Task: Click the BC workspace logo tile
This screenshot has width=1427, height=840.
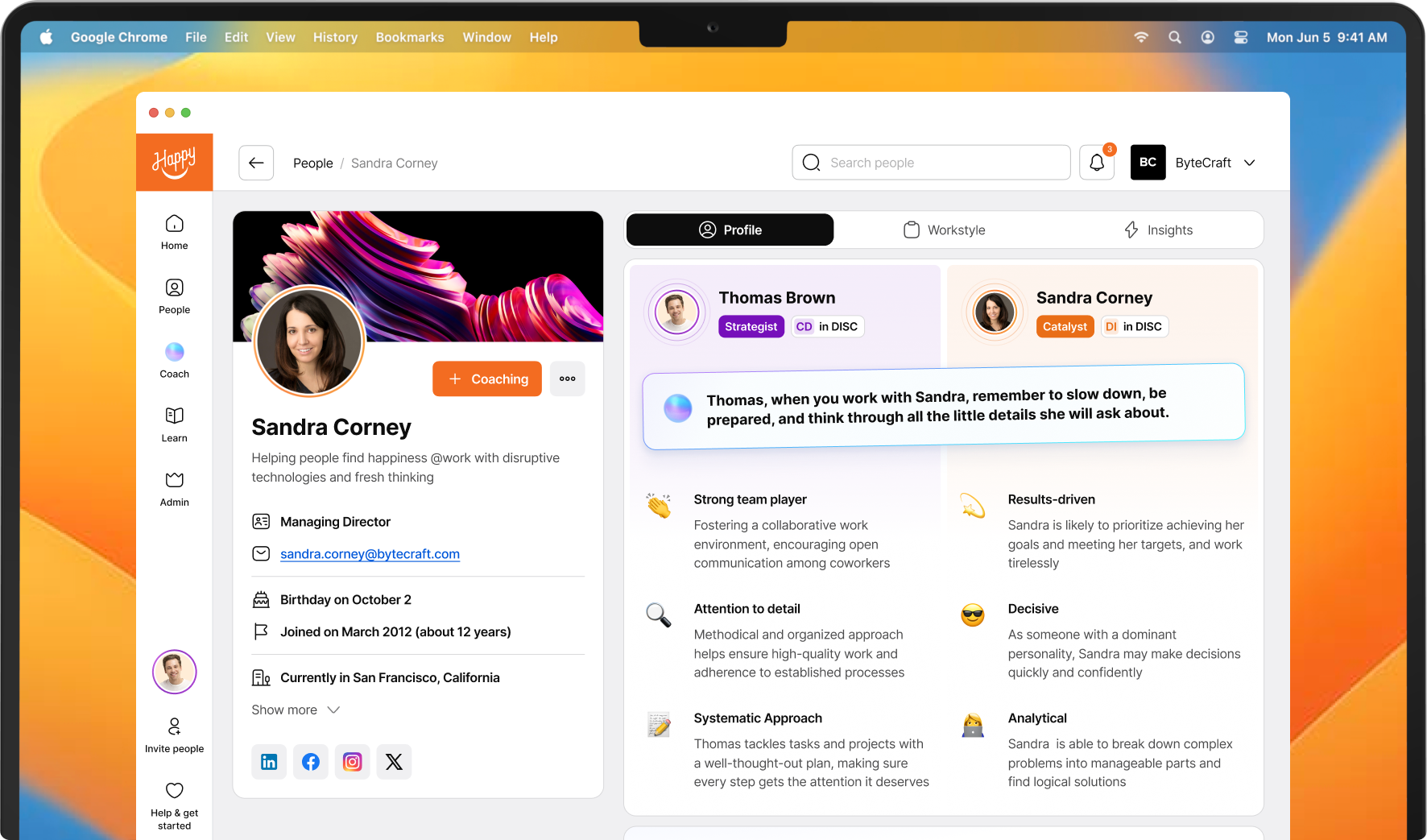Action: pyautogui.click(x=1148, y=163)
